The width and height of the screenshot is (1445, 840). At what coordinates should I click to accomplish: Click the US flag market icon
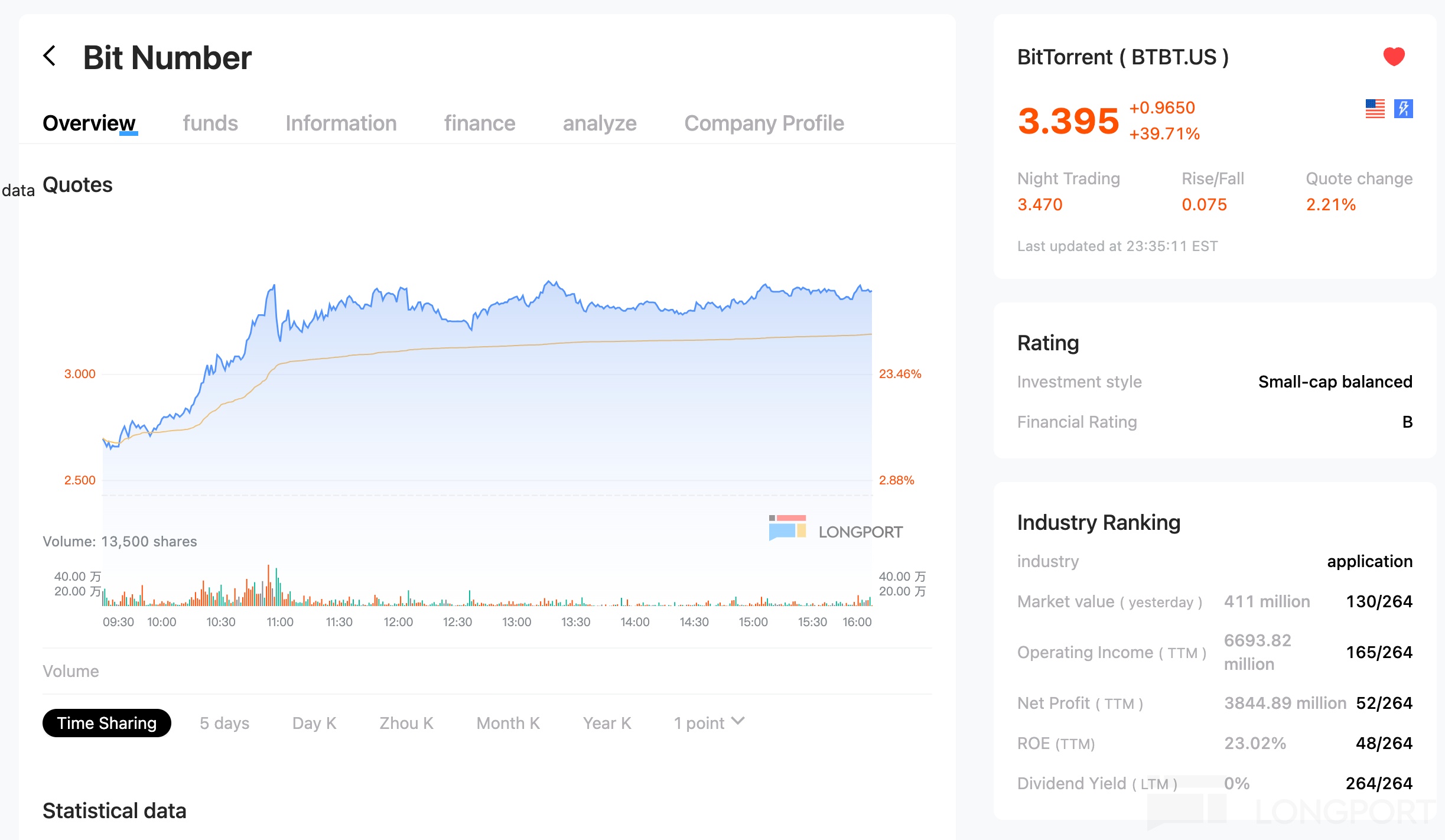pyautogui.click(x=1375, y=108)
